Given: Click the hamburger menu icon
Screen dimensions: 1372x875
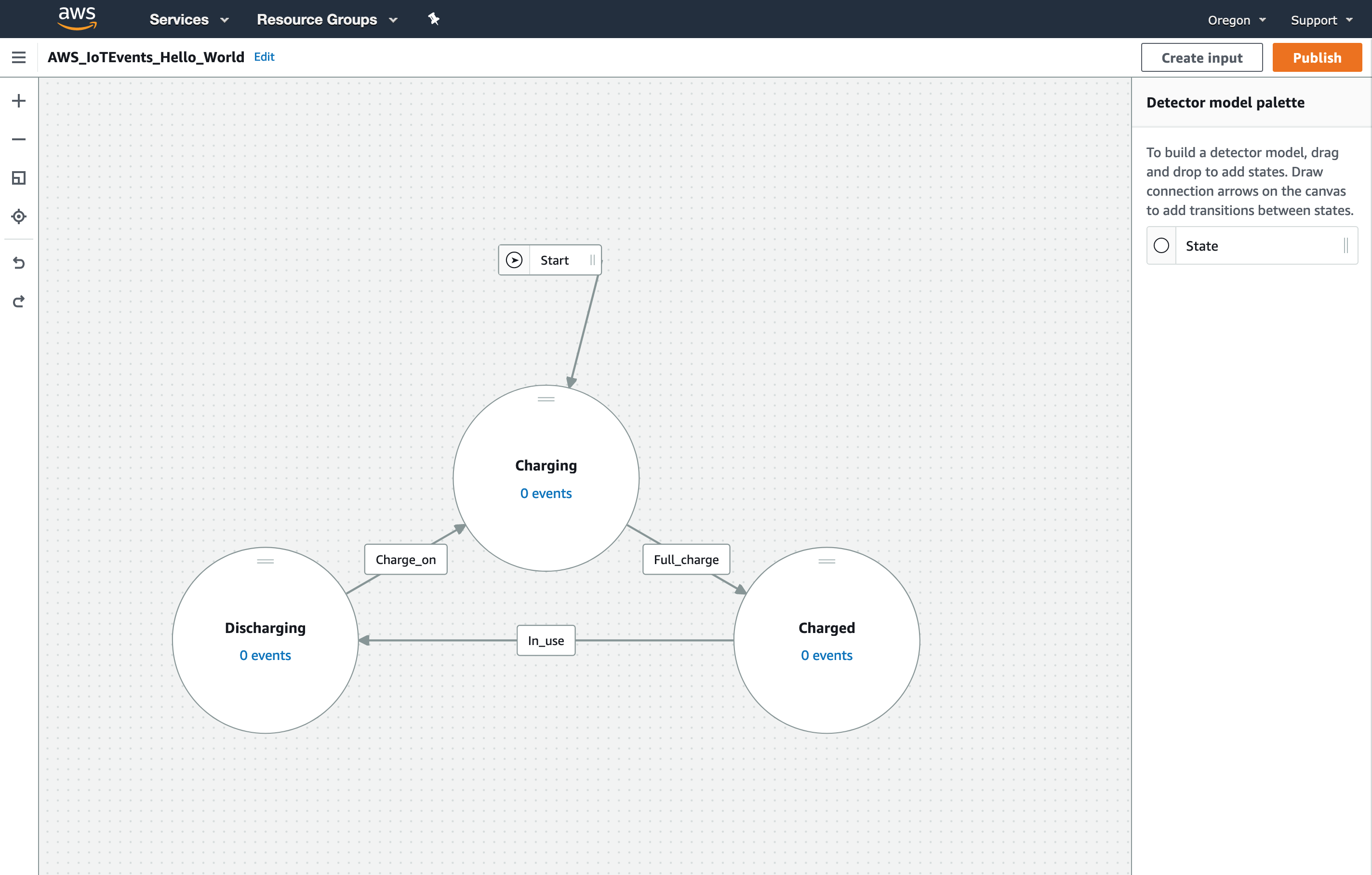Looking at the screenshot, I should coord(18,57).
